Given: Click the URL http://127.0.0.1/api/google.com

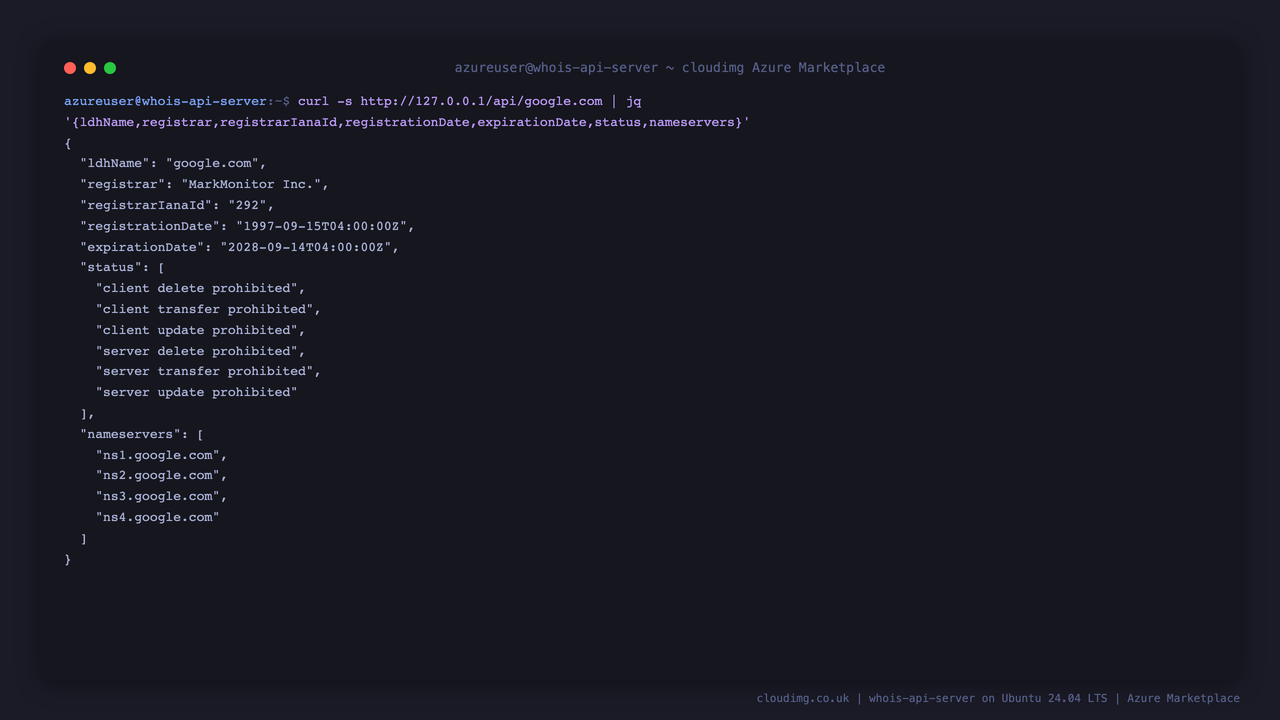Looking at the screenshot, I should point(481,101).
